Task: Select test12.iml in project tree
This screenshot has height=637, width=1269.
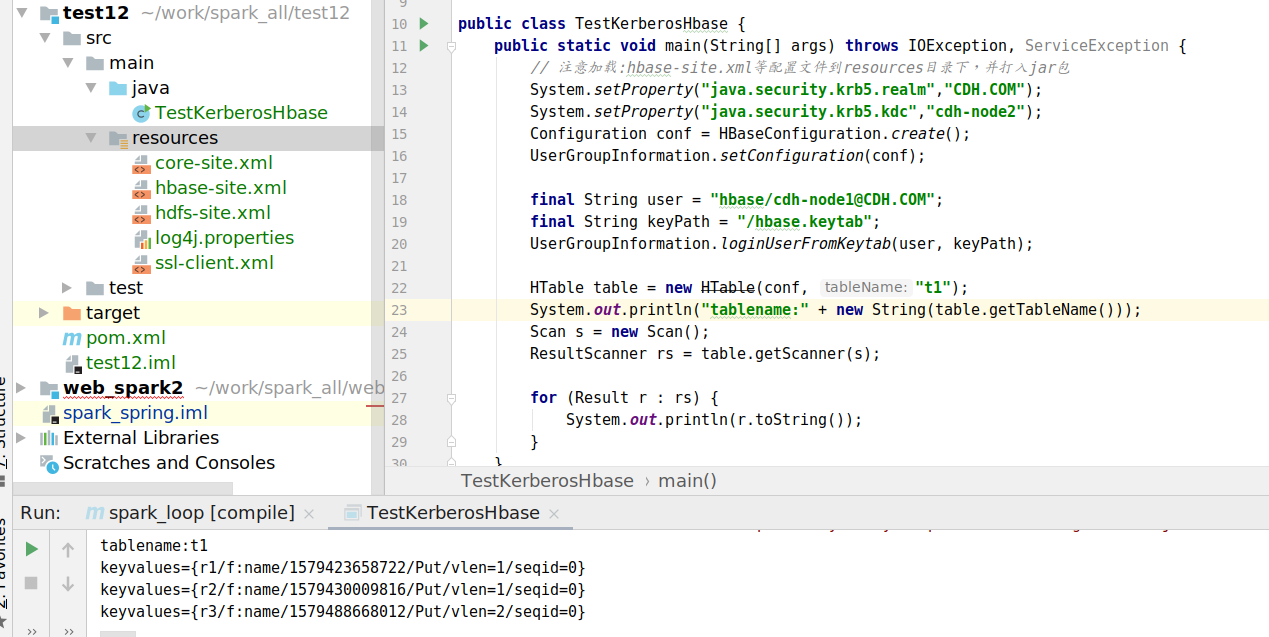Action: [x=131, y=363]
